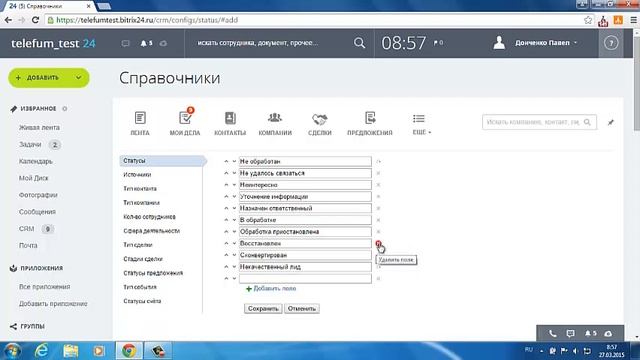
Task: Open Календарь in sidebar
Action: click(36, 161)
